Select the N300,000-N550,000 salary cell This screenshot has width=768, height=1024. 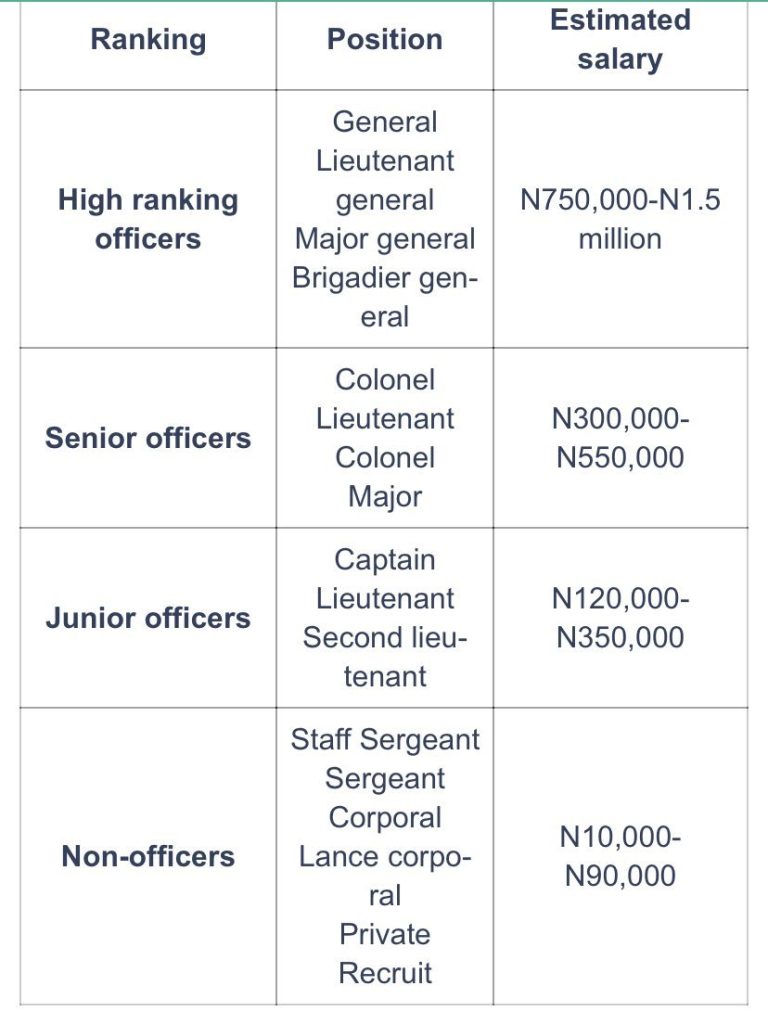pyautogui.click(x=620, y=438)
